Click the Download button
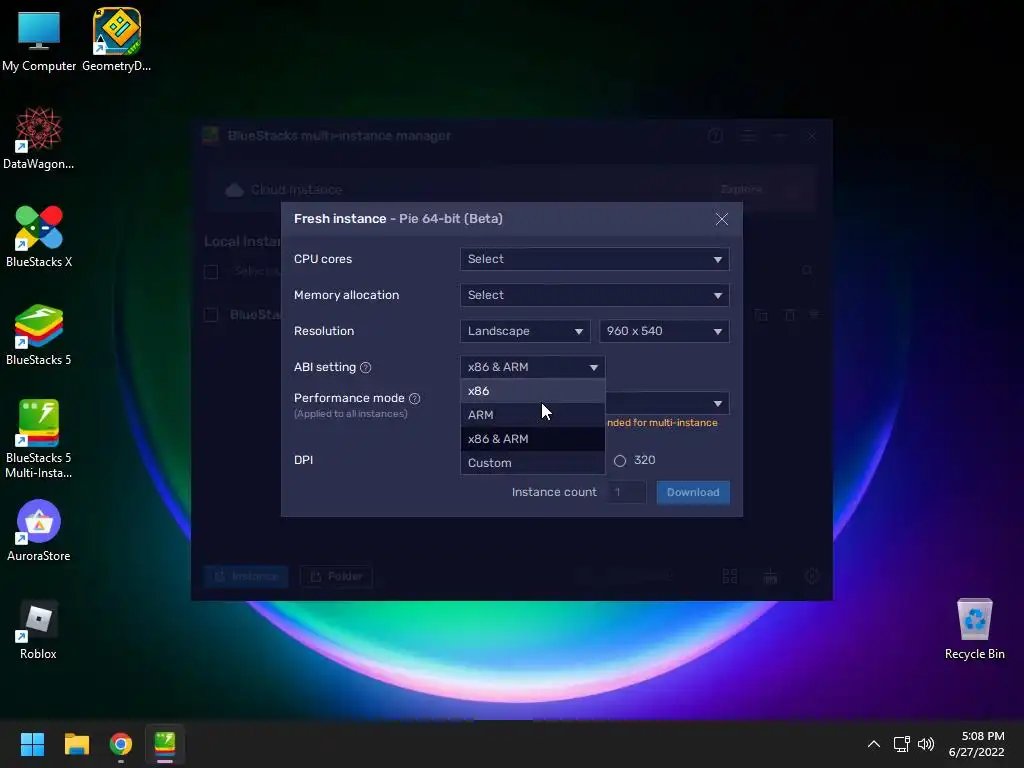Viewport: 1024px width, 768px height. pos(693,492)
